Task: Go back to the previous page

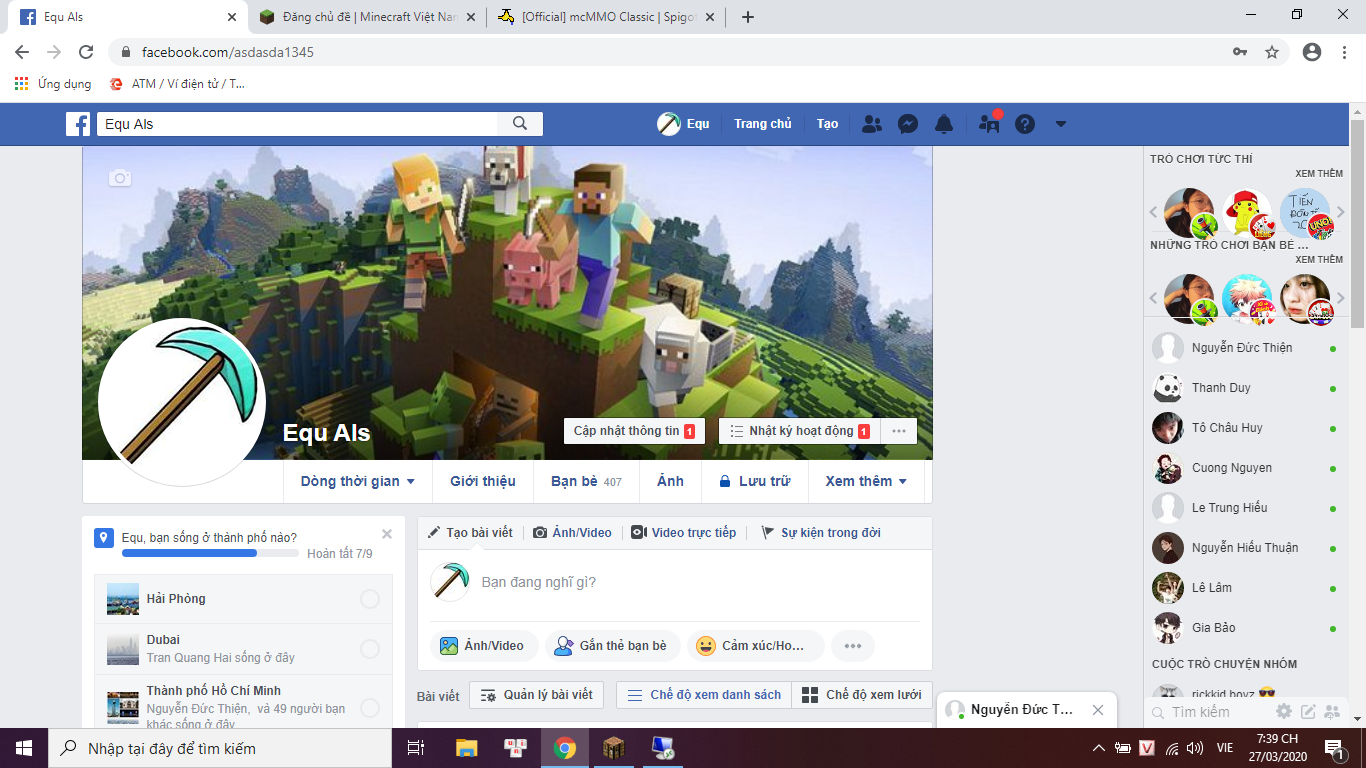Action: [x=22, y=52]
